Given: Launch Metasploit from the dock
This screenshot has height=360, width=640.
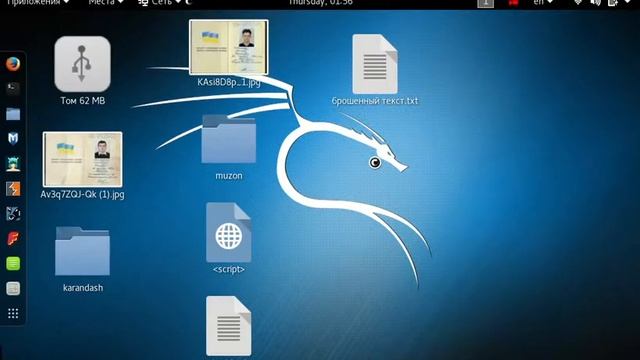Looking at the screenshot, I should point(13,139).
